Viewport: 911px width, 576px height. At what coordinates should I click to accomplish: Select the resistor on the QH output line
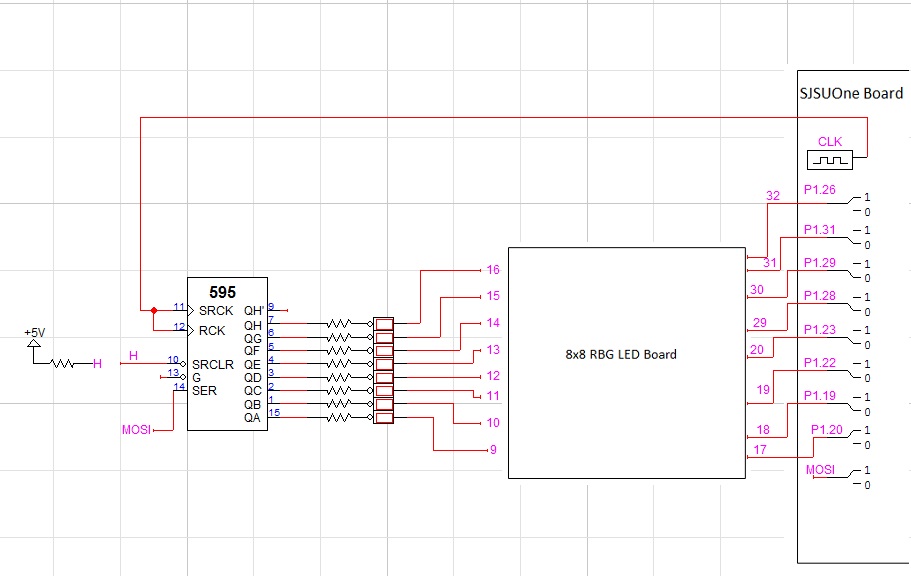pos(339,323)
